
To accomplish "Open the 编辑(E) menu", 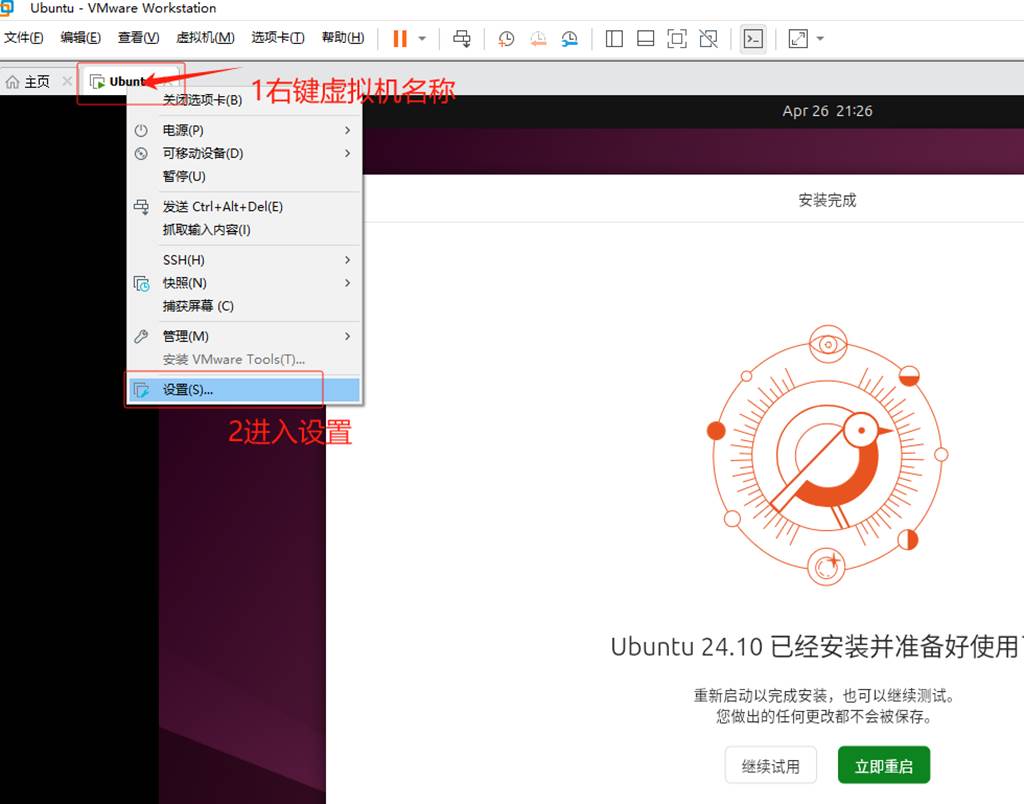I will (x=80, y=37).
